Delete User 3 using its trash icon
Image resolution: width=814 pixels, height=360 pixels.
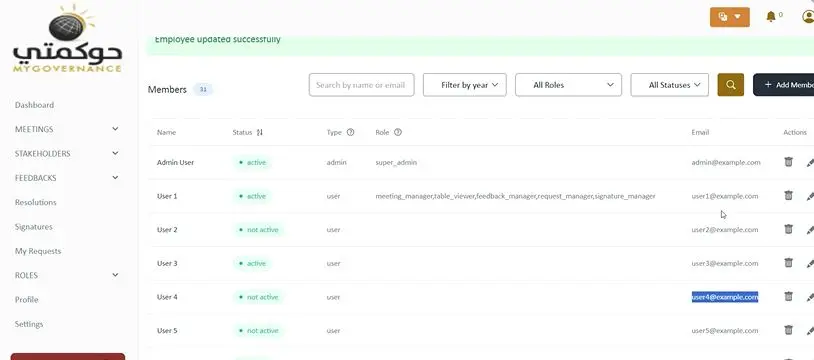(x=788, y=263)
